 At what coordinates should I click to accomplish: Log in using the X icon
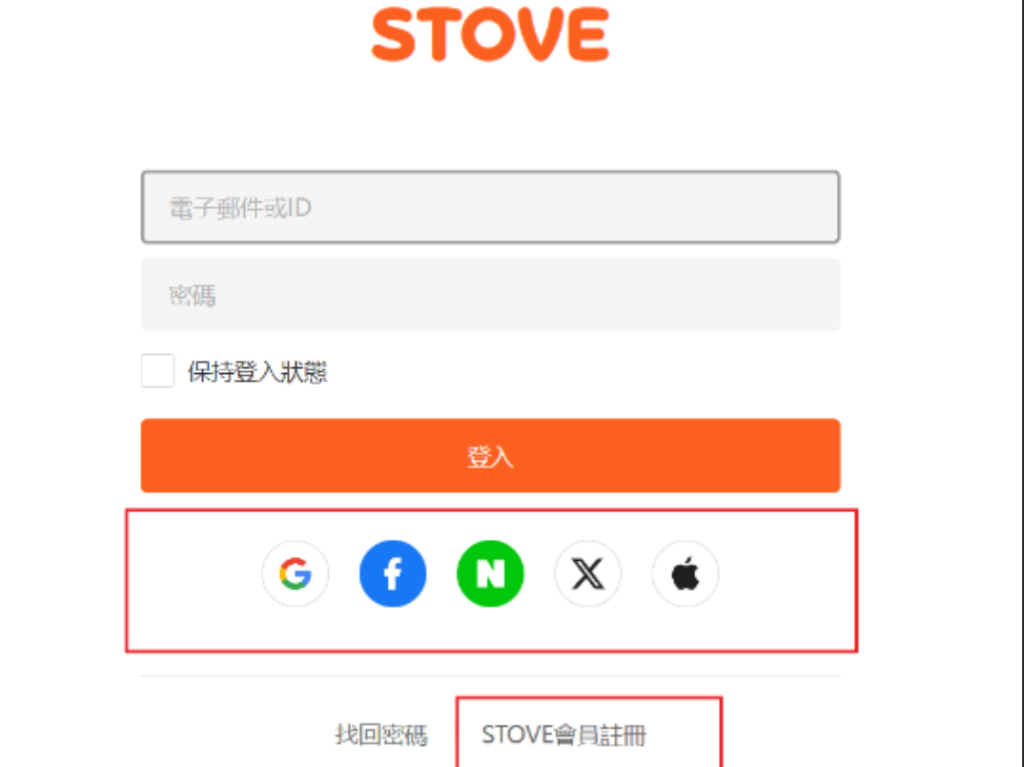click(588, 574)
